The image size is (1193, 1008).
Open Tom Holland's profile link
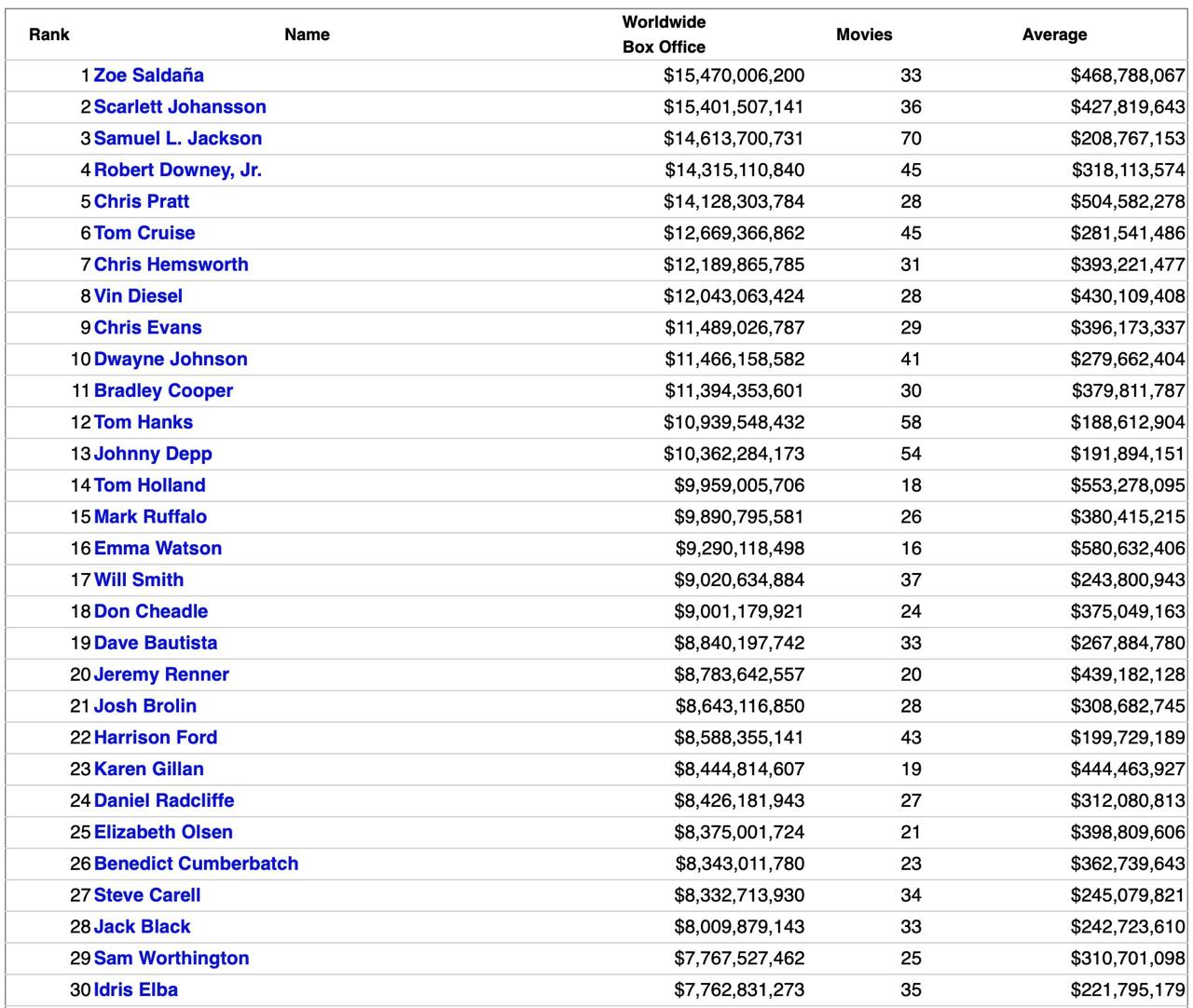[149, 485]
